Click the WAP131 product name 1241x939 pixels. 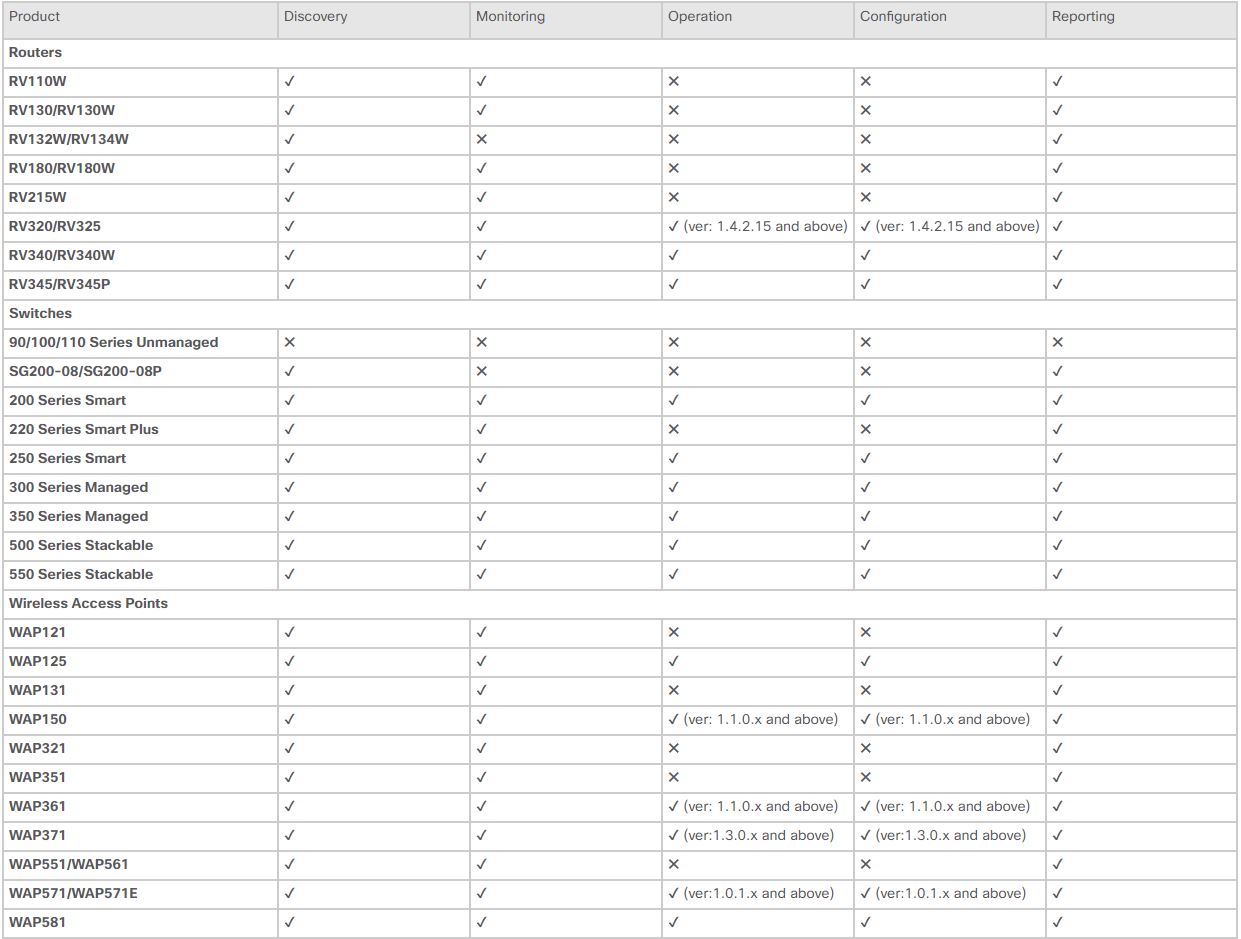point(37,690)
